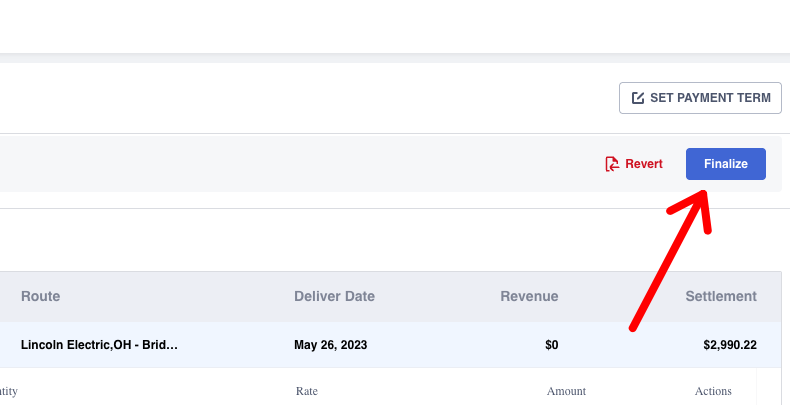Click the empty gray action bar left of Revert
The width and height of the screenshot is (790, 405).
[x=297, y=164]
